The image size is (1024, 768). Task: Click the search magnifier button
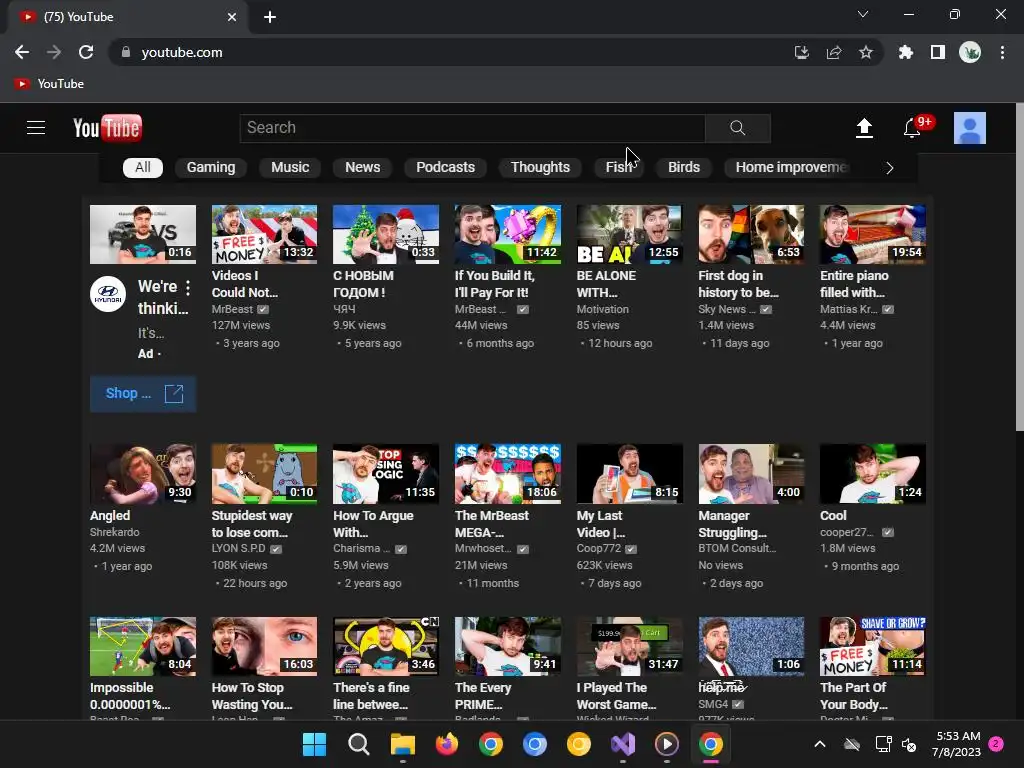click(737, 128)
